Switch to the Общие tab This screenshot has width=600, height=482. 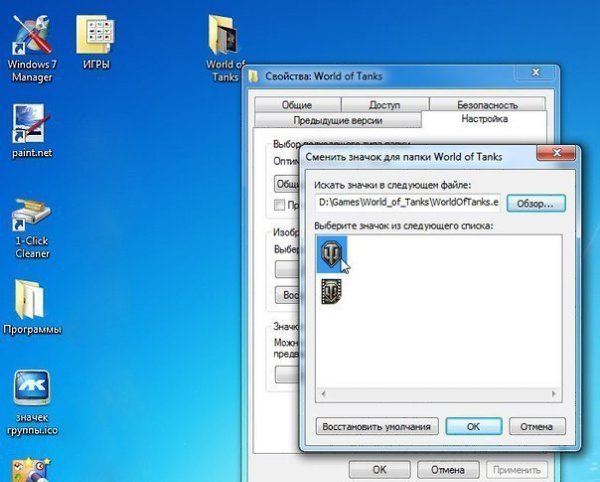297,105
